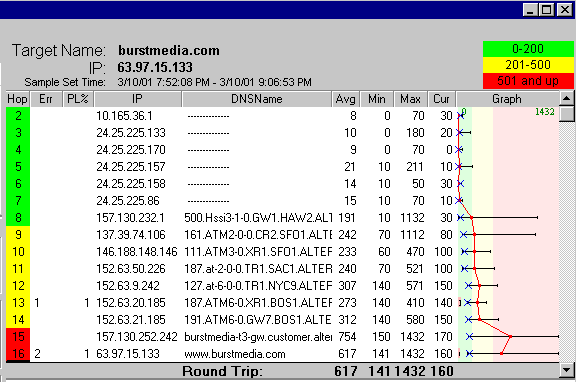Click the green 0-200 legend swatch
The width and height of the screenshot is (576, 382).
point(528,49)
